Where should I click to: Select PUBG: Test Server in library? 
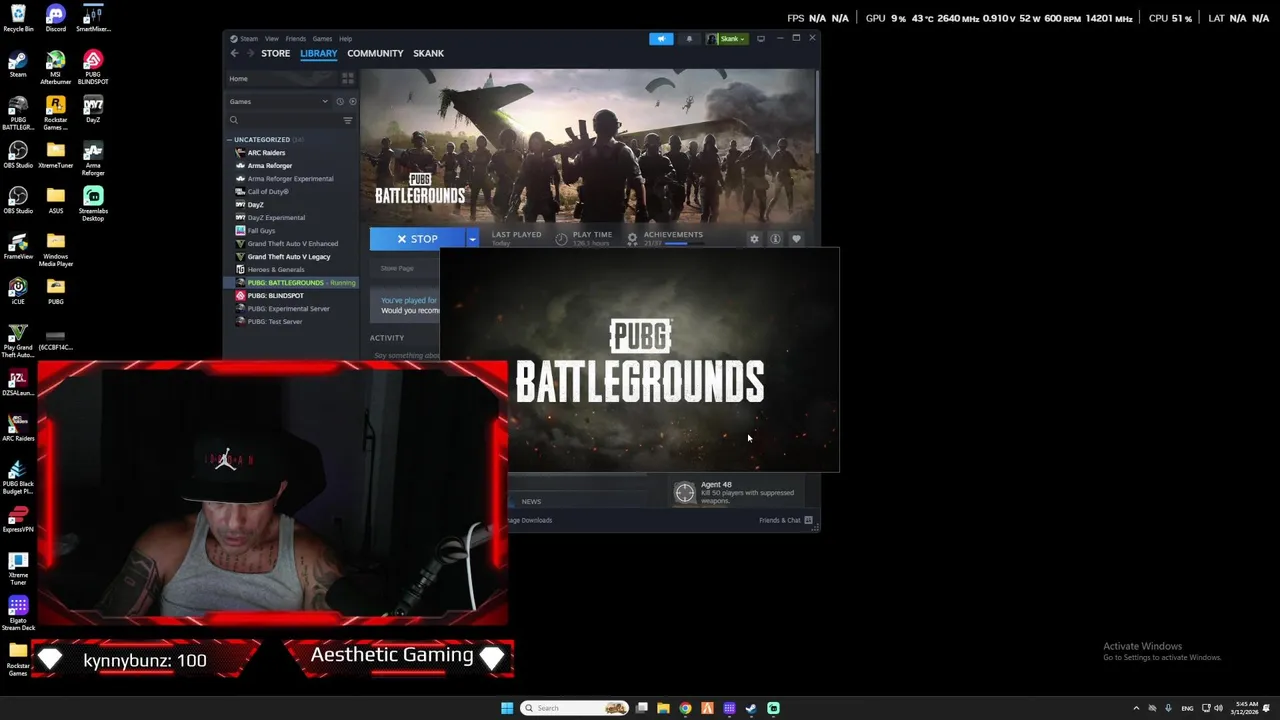point(291,322)
